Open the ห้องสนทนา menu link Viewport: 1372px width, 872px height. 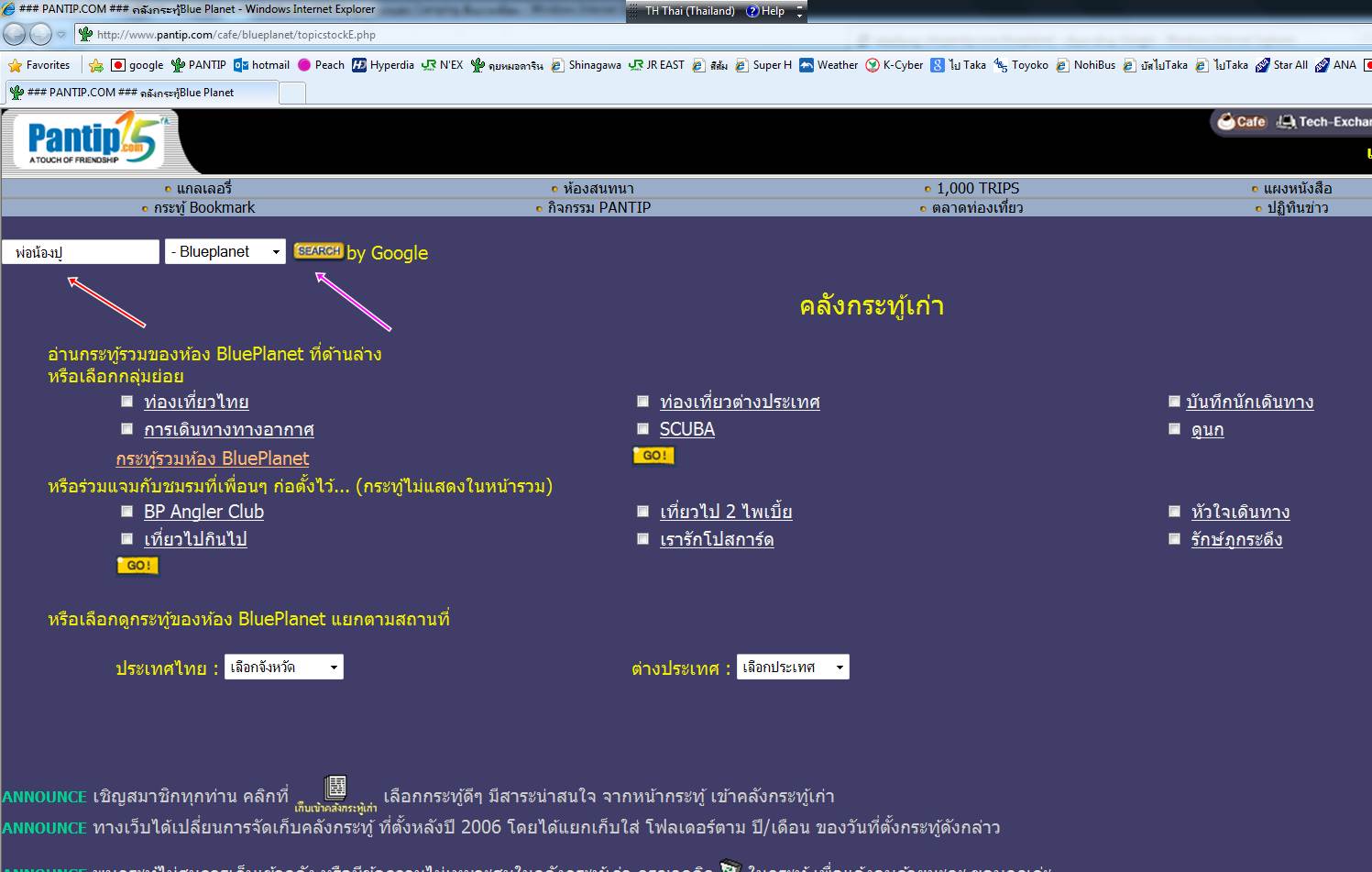pyautogui.click(x=598, y=188)
